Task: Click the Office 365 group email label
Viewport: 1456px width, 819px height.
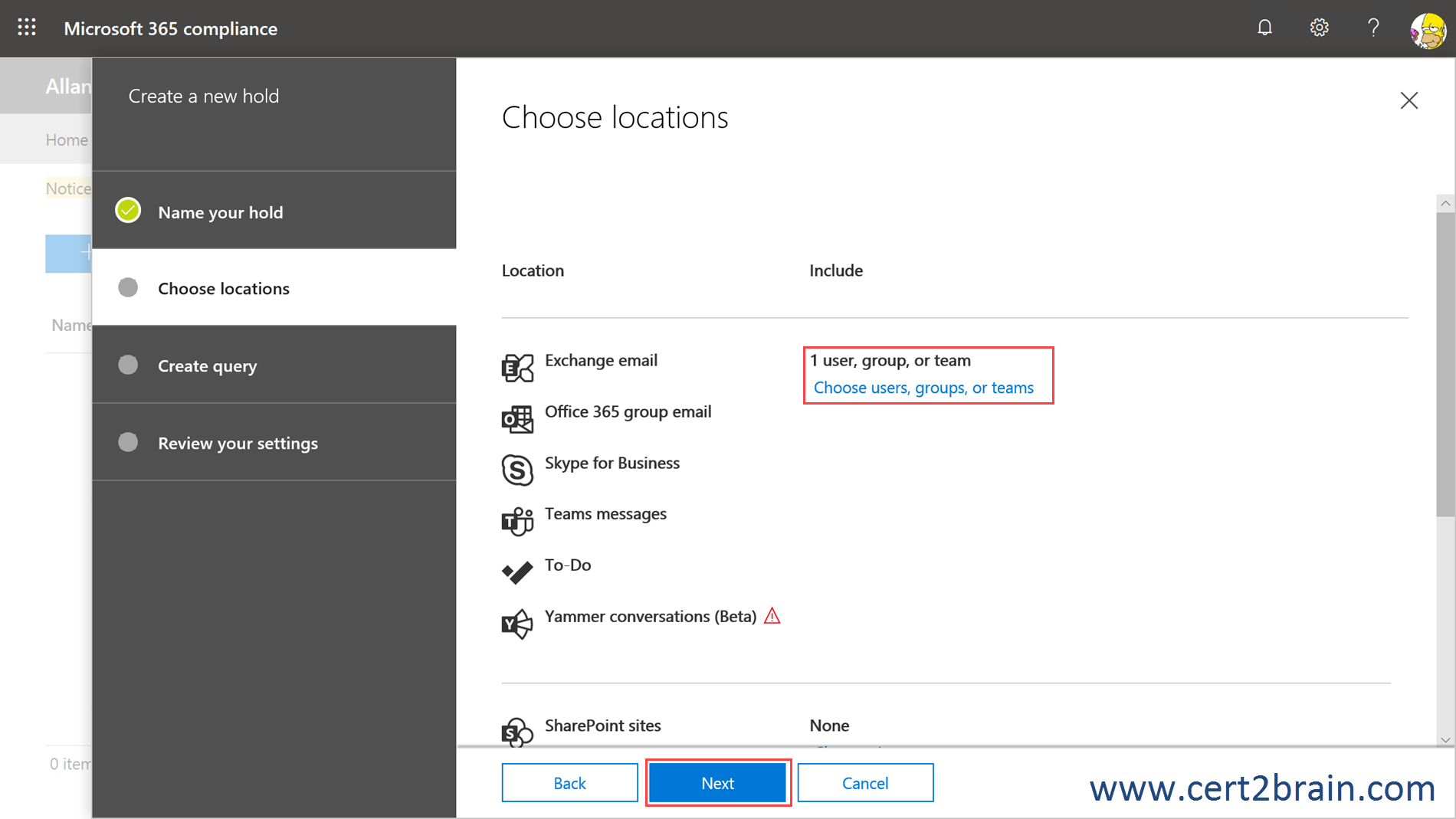Action: pyautogui.click(x=628, y=411)
